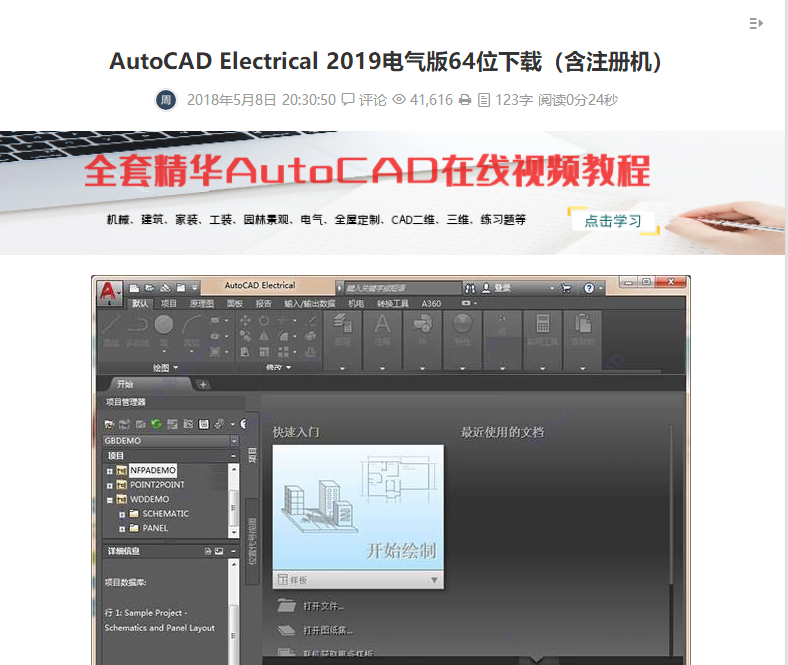Expand the NFPADEMO project node

coord(110,470)
